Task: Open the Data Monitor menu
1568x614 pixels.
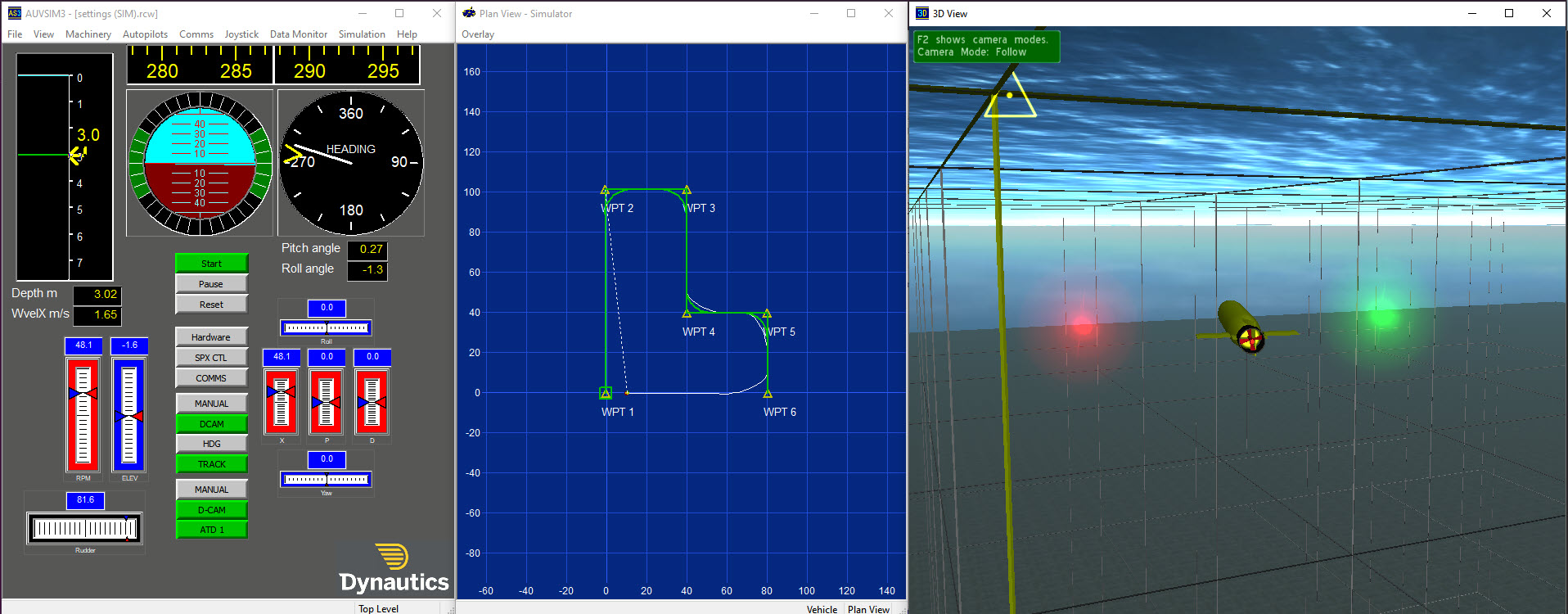Action: (299, 34)
